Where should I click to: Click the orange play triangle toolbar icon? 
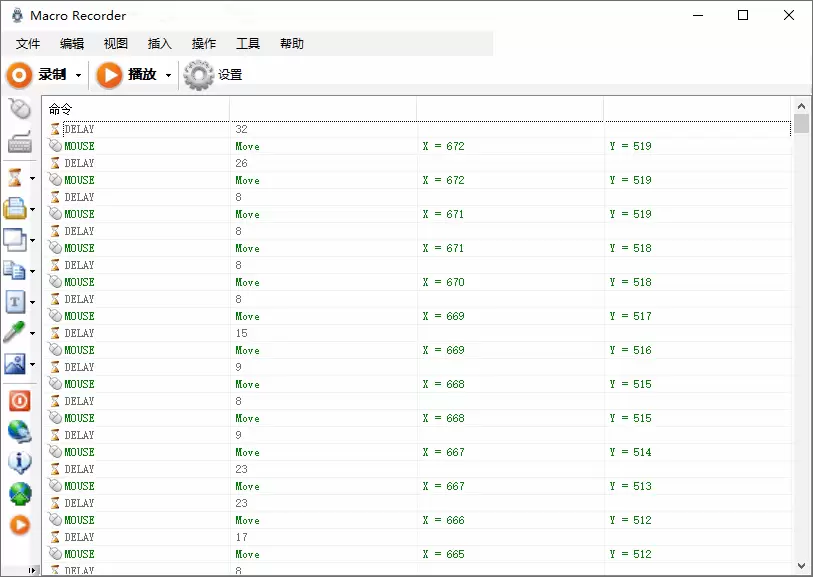109,75
